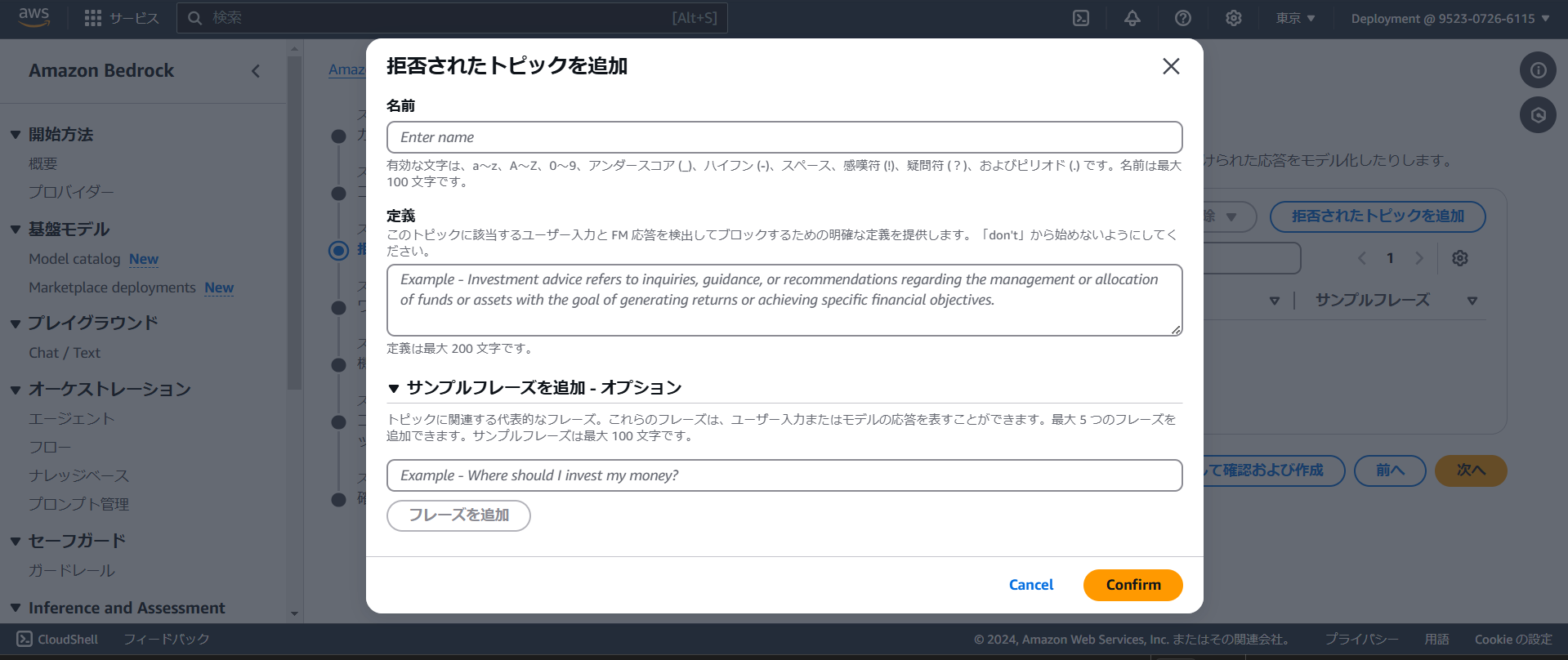Open the help question mark icon
1568x660 pixels.
1182,18
